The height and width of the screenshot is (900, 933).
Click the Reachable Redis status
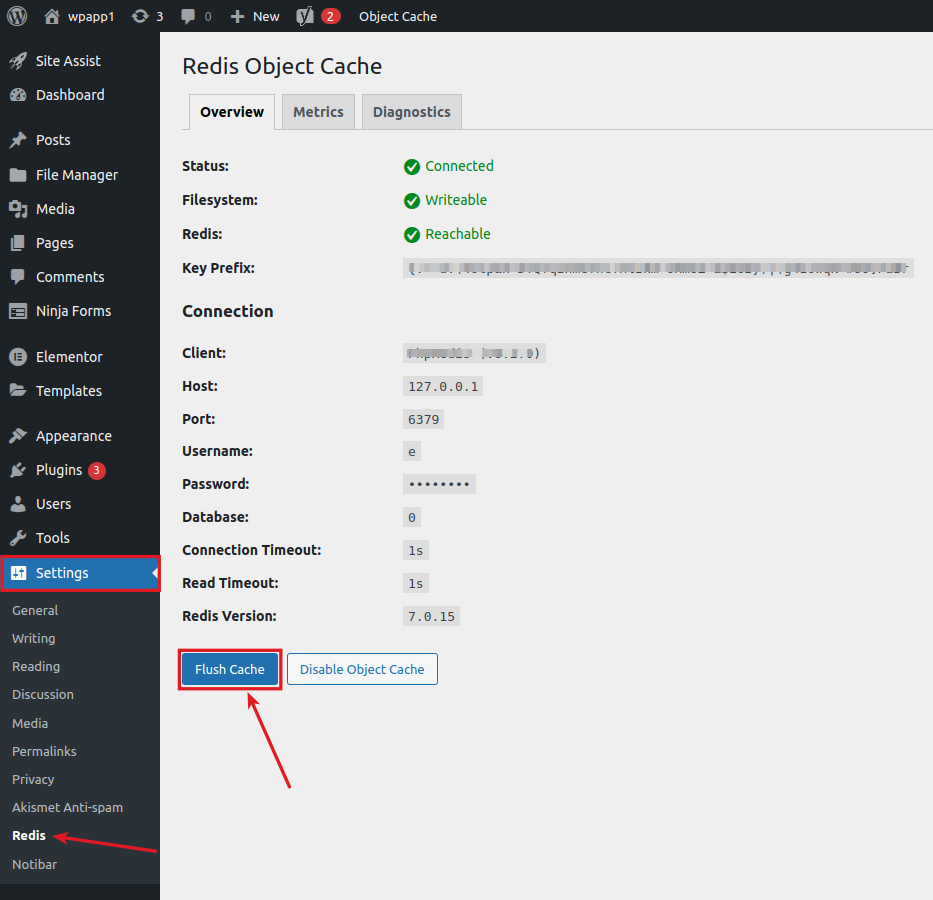coord(458,234)
